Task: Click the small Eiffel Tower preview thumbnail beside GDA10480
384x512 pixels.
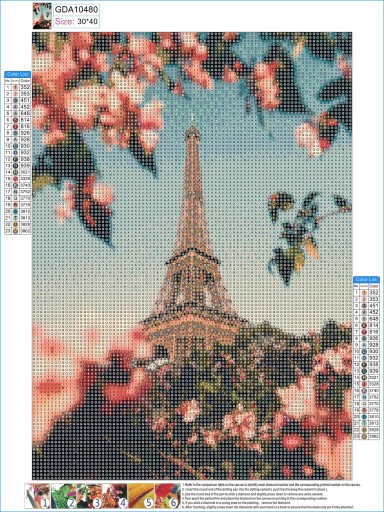Action: [x=42, y=16]
